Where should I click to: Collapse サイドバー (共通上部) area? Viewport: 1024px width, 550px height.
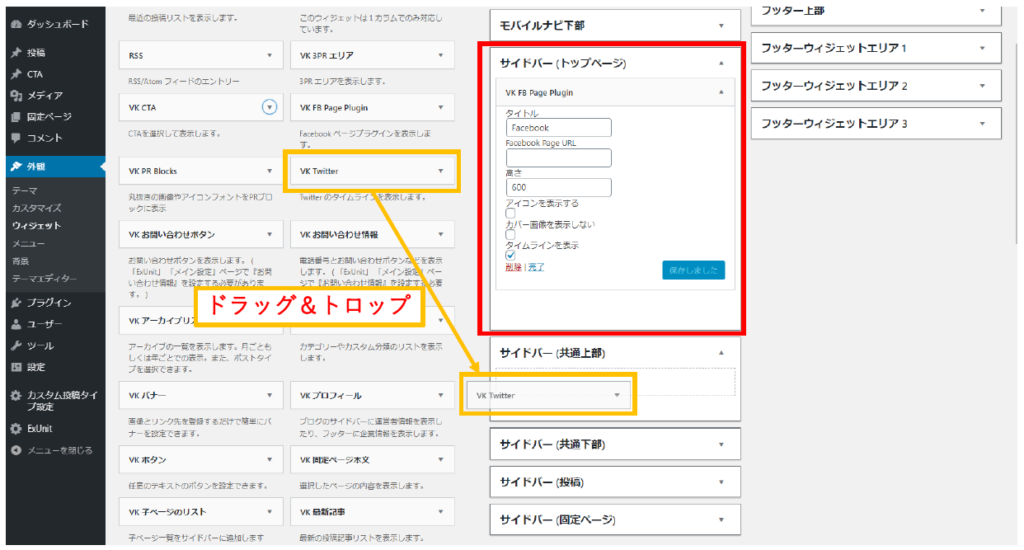[x=722, y=353]
